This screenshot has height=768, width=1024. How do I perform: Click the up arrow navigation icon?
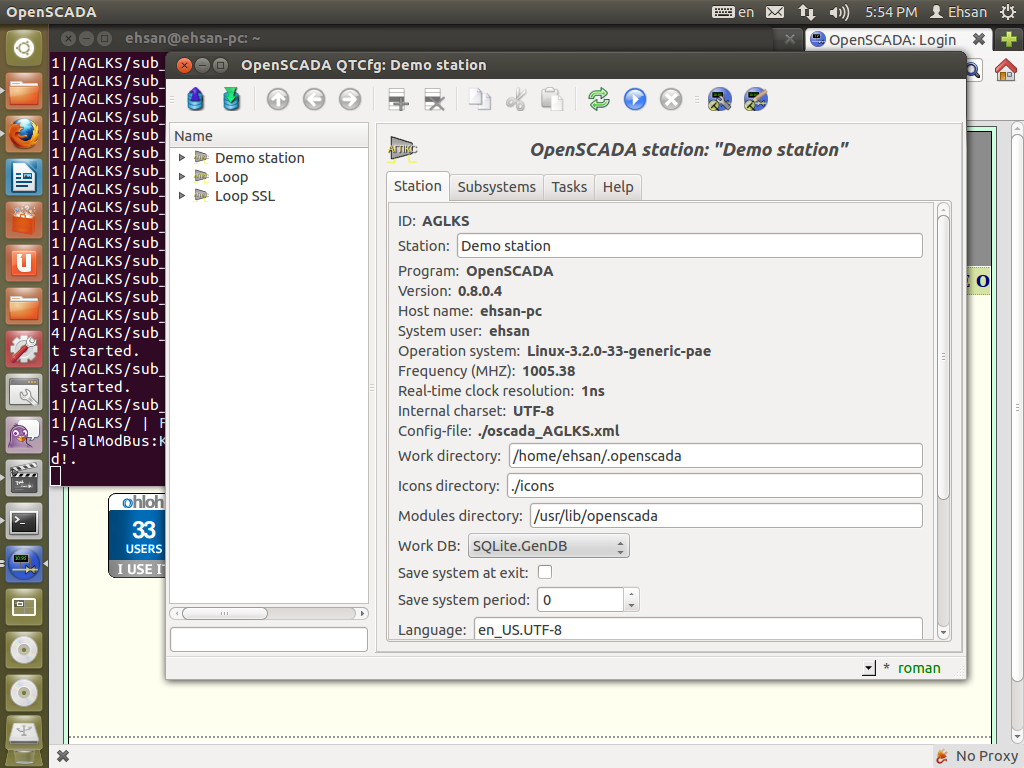[x=278, y=99]
